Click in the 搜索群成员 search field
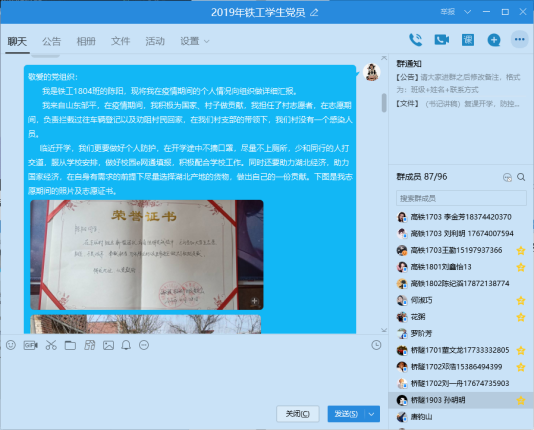Viewport: 534px width, 430px height. point(461,198)
